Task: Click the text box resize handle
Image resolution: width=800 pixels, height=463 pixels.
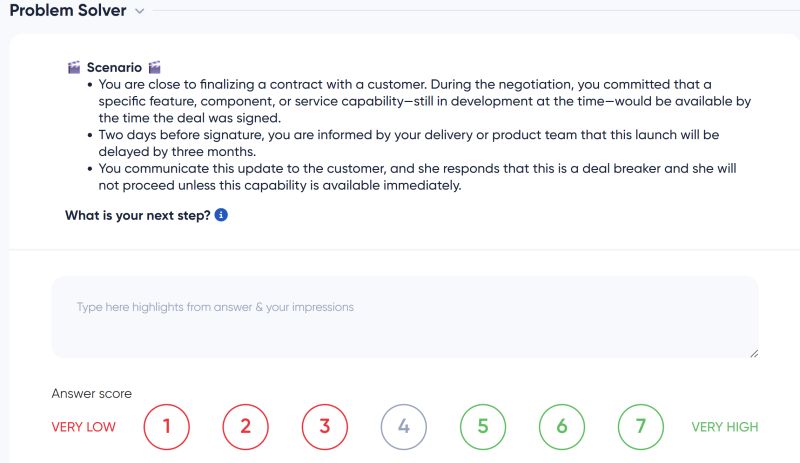Action: (x=753, y=352)
